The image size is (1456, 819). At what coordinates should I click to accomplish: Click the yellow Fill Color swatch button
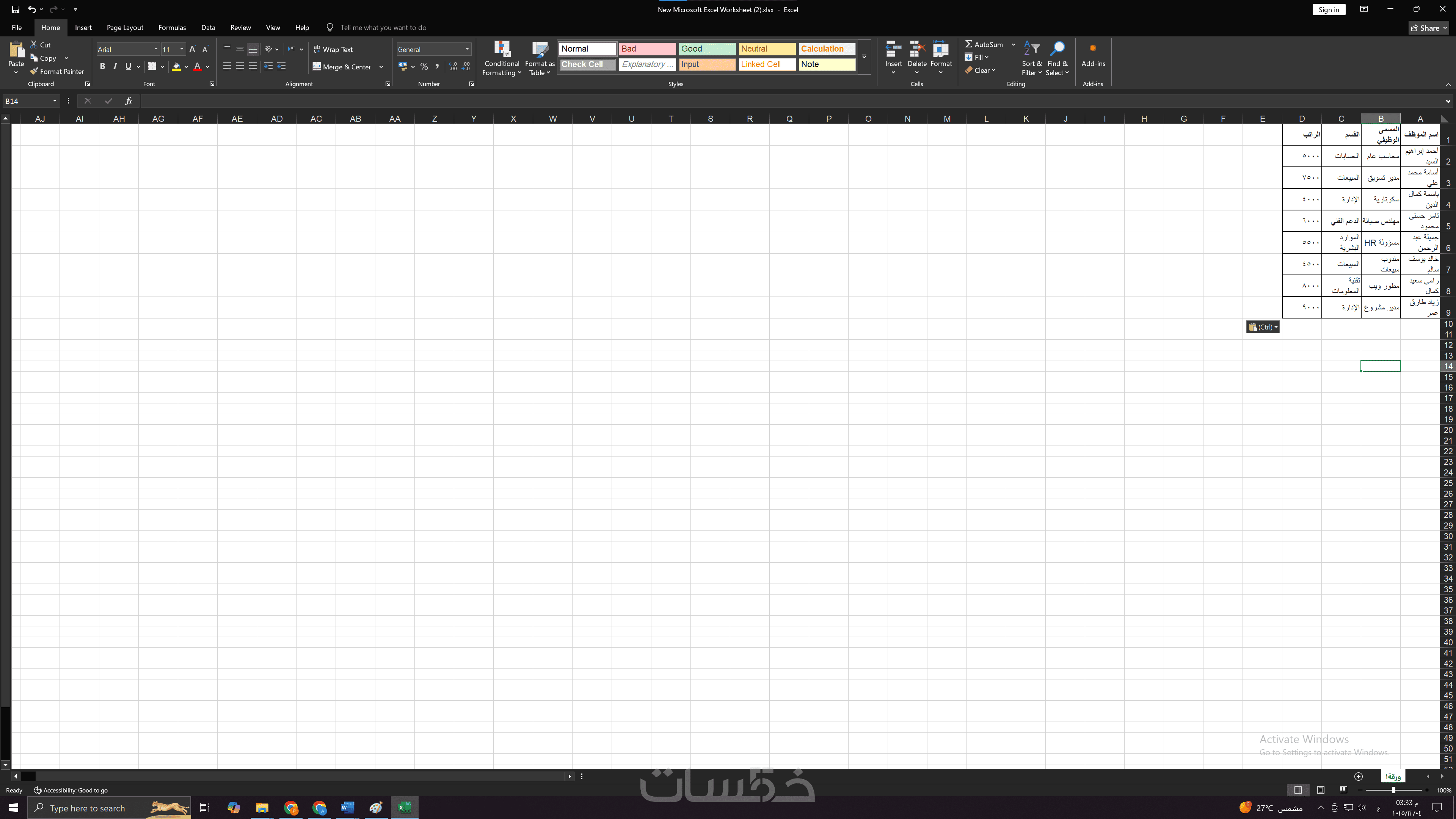[x=176, y=67]
